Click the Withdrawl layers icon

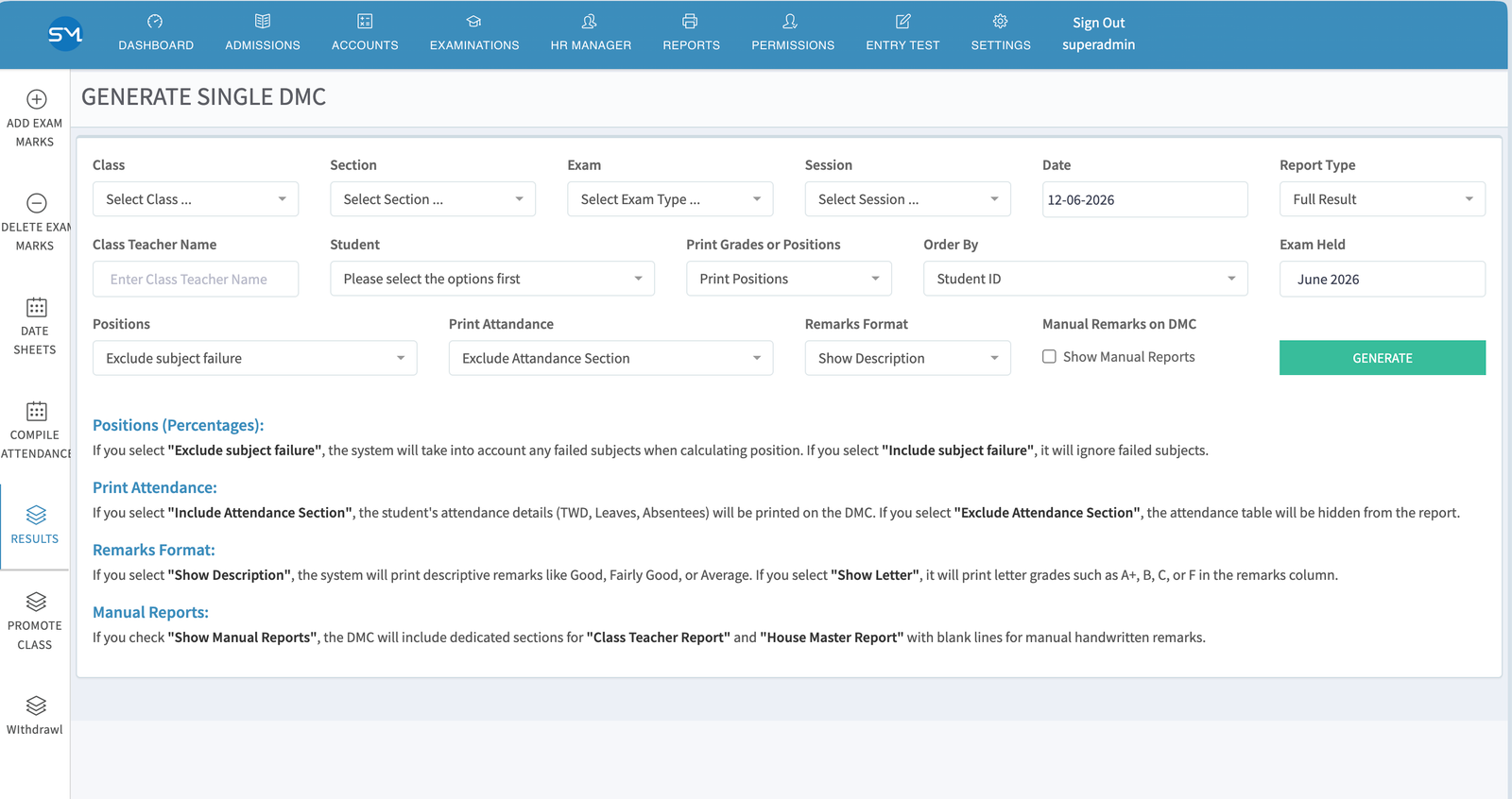[x=36, y=705]
